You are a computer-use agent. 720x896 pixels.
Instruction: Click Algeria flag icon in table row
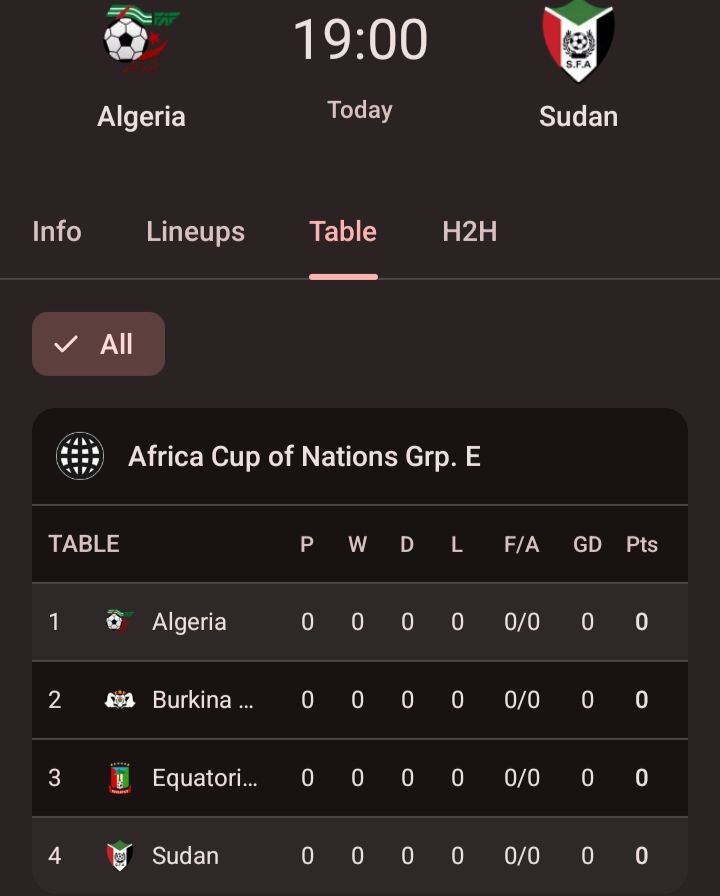(119, 621)
